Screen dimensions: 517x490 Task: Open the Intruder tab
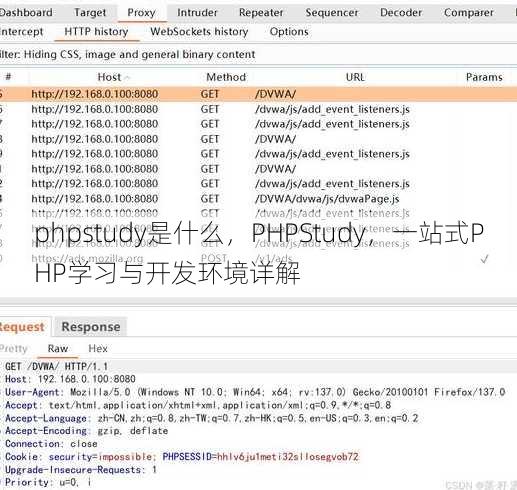(x=197, y=13)
